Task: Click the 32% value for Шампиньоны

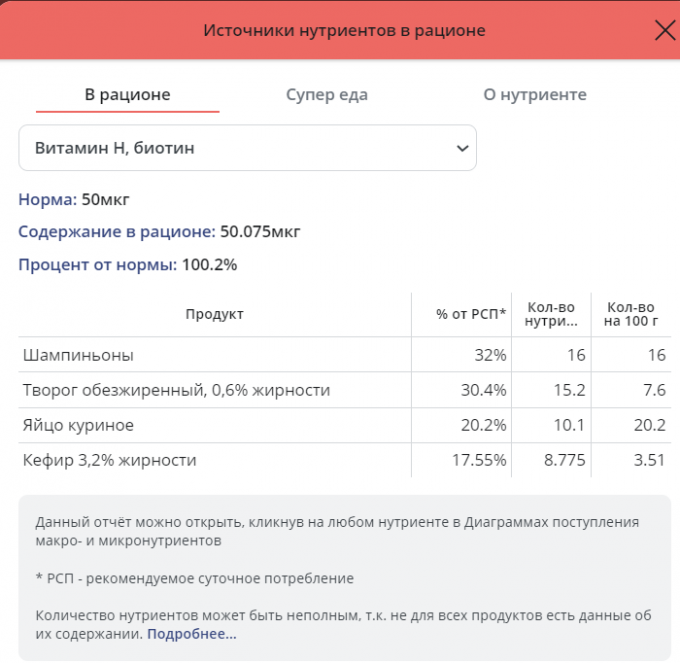Action: (490, 355)
